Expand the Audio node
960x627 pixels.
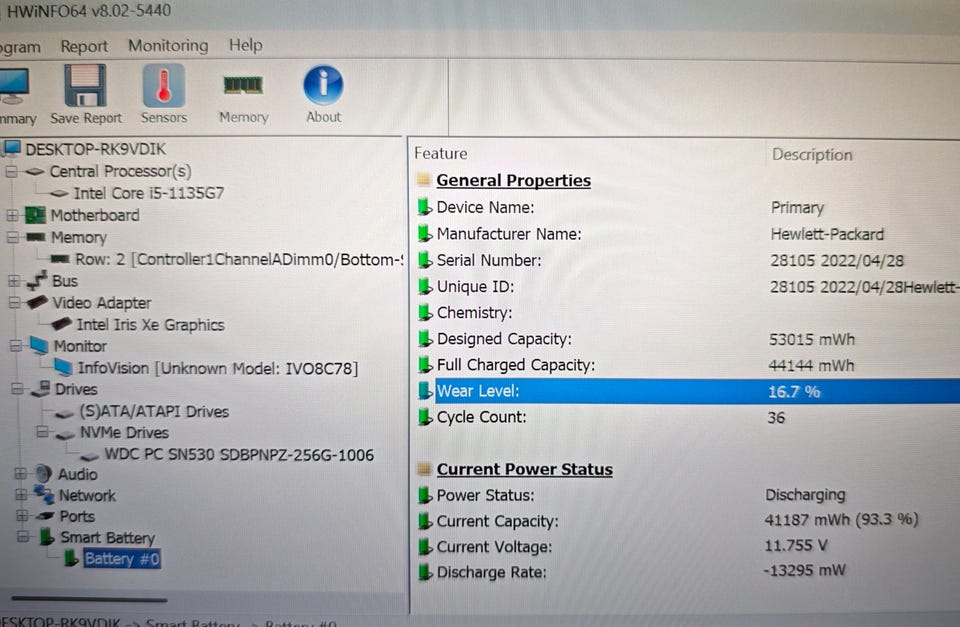pyautogui.click(x=20, y=474)
